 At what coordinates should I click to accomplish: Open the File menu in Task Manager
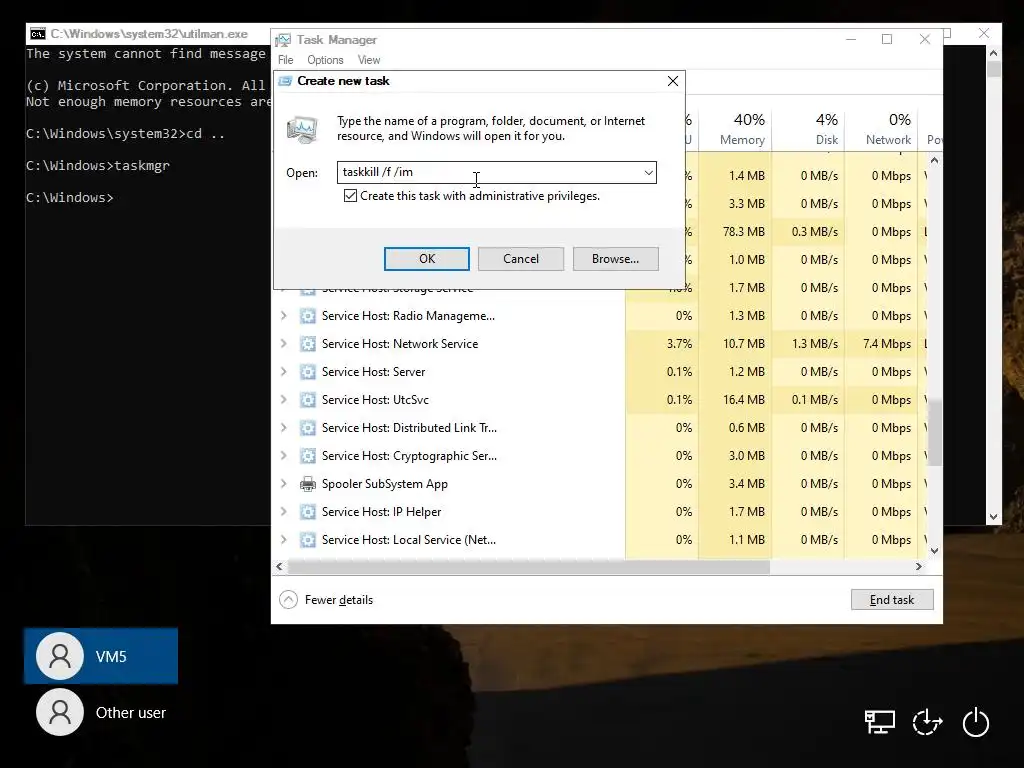[285, 60]
